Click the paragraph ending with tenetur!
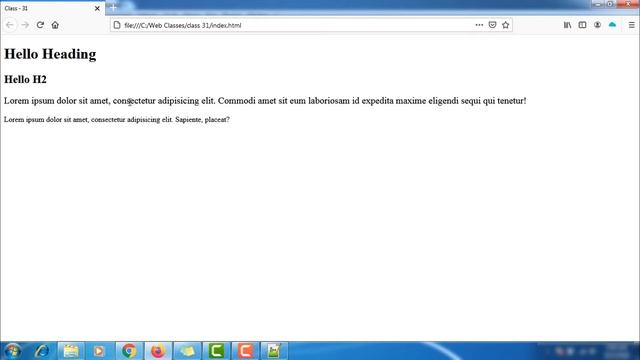 point(265,101)
